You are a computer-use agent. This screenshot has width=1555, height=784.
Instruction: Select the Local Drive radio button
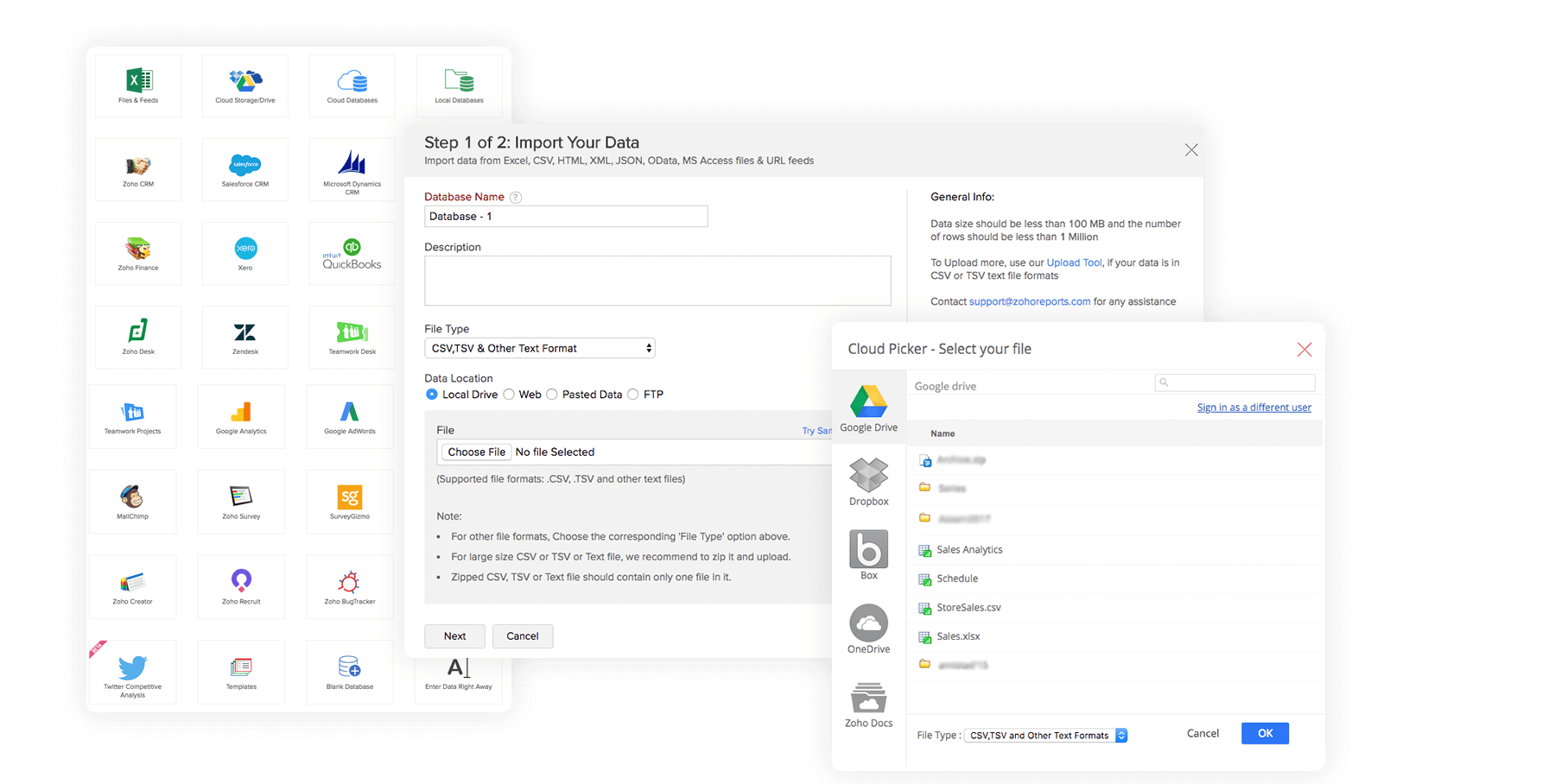coord(432,395)
